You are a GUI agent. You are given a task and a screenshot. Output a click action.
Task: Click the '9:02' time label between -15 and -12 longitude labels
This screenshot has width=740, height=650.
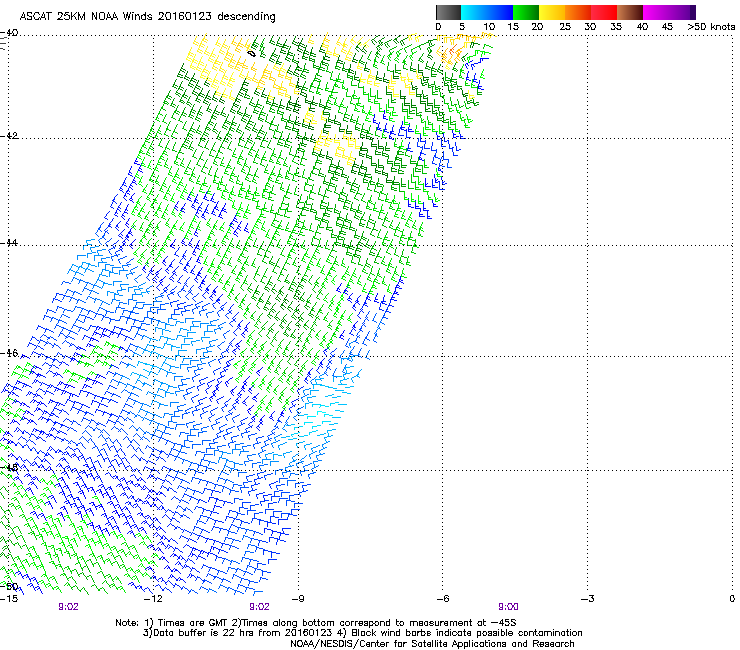click(68, 607)
